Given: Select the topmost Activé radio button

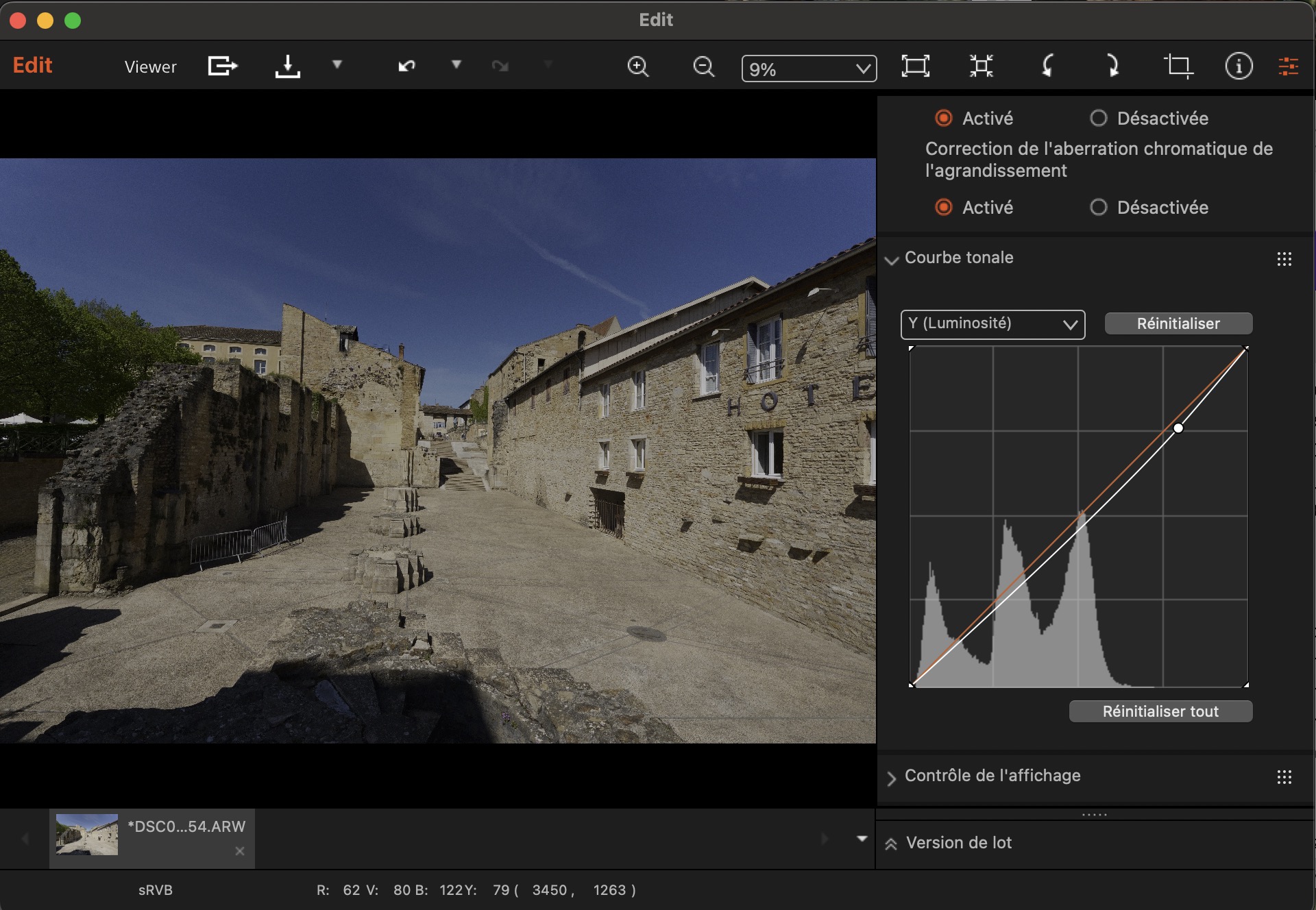Looking at the screenshot, I should pos(944,118).
